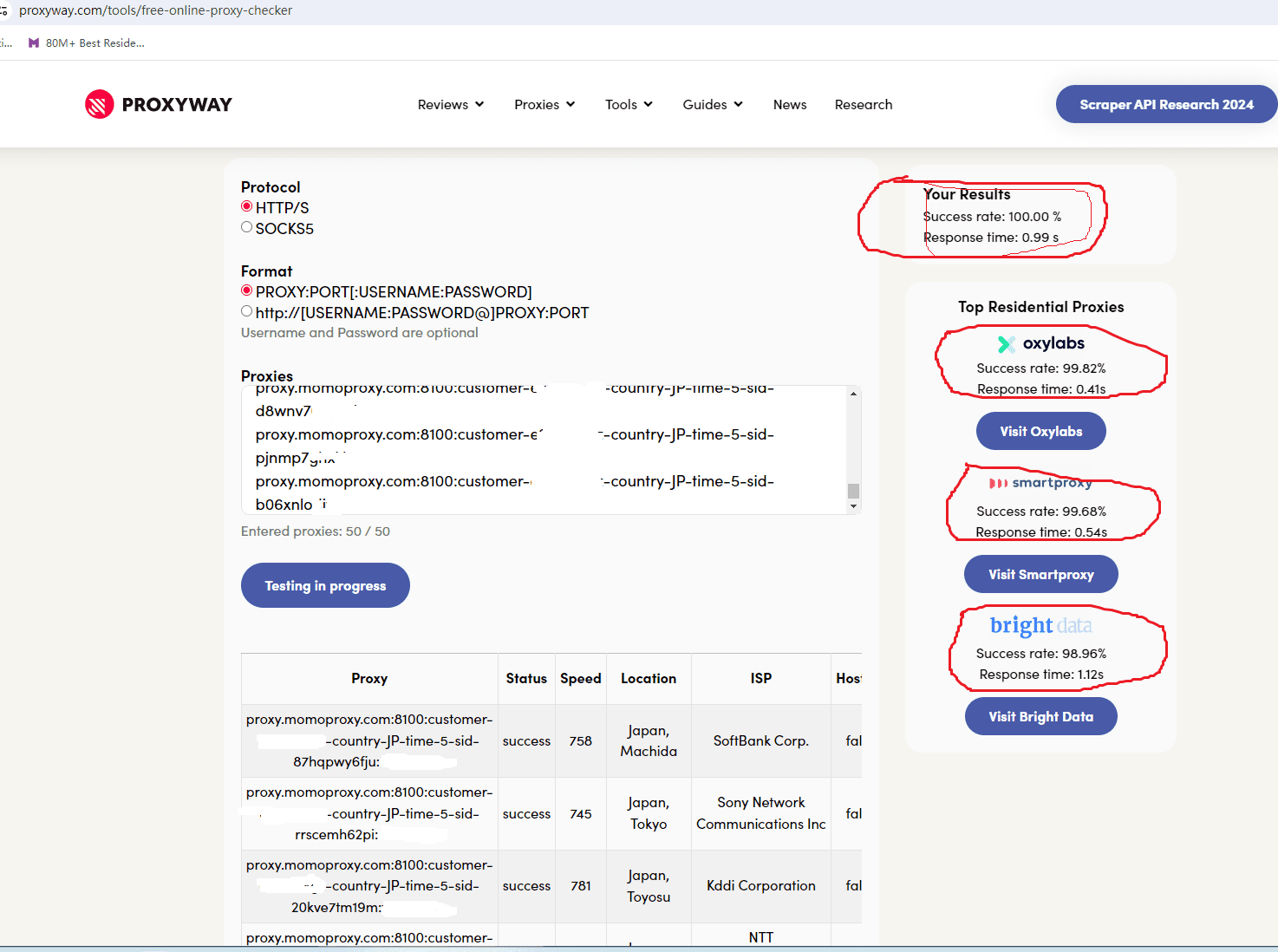Viewport: 1278px width, 952px height.
Task: Go to the Research page
Action: (x=864, y=104)
